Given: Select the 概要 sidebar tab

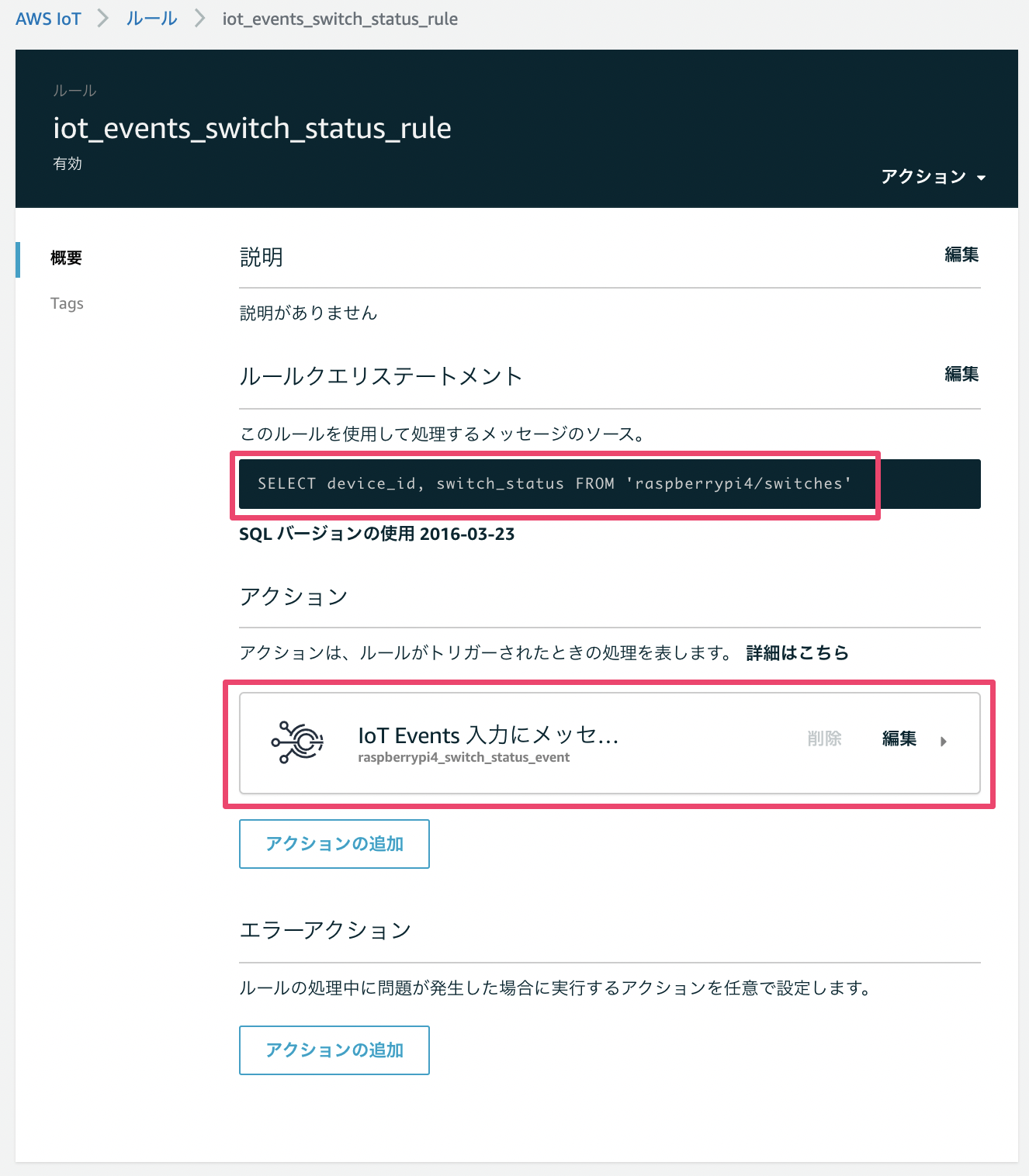Looking at the screenshot, I should click(x=67, y=258).
